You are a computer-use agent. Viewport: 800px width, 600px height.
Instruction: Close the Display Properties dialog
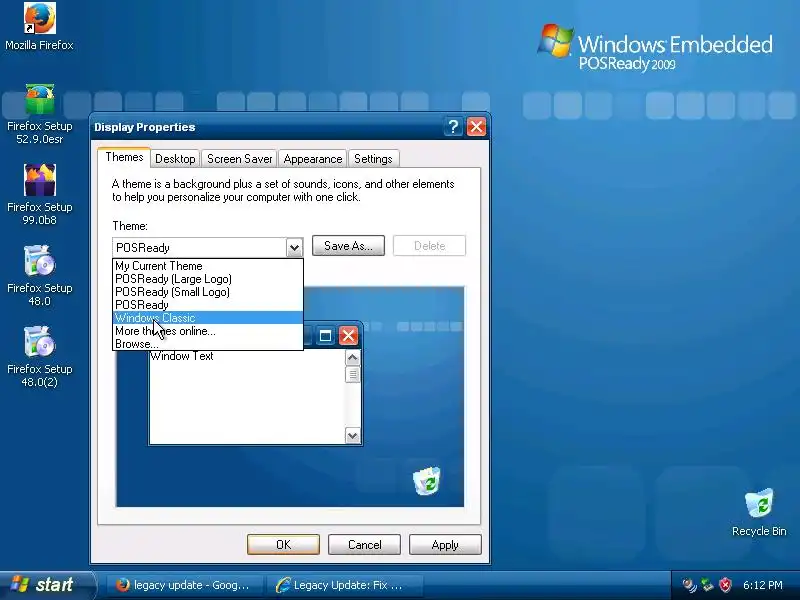[477, 127]
